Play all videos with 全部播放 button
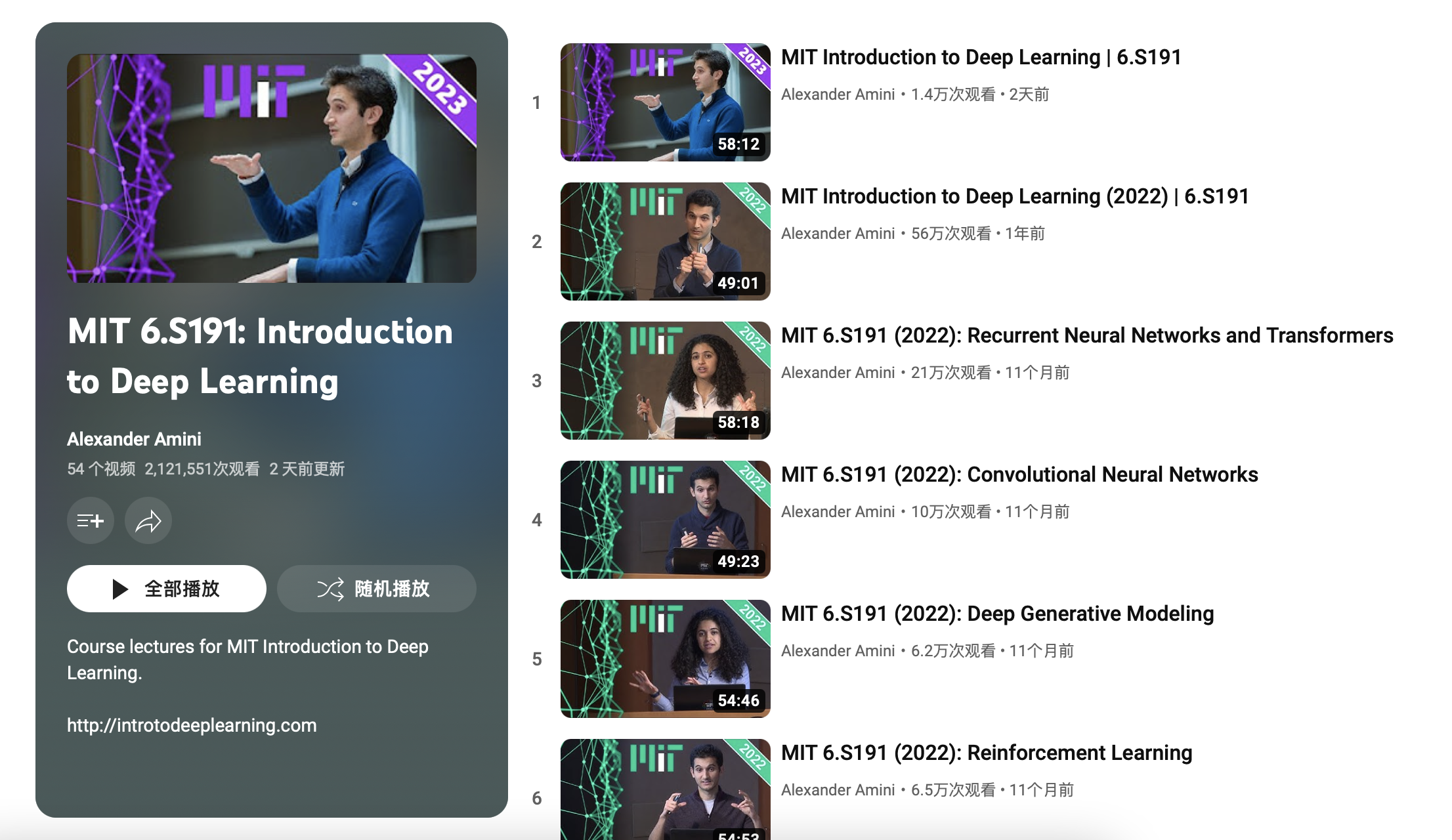This screenshot has height=840, width=1452. [167, 589]
